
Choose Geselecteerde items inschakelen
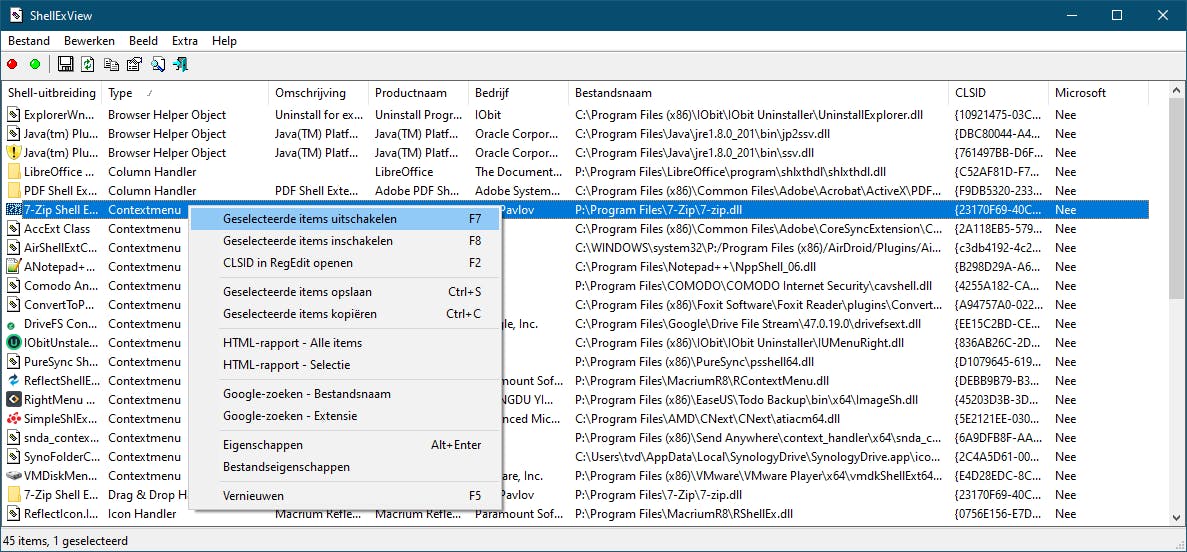coord(344,241)
